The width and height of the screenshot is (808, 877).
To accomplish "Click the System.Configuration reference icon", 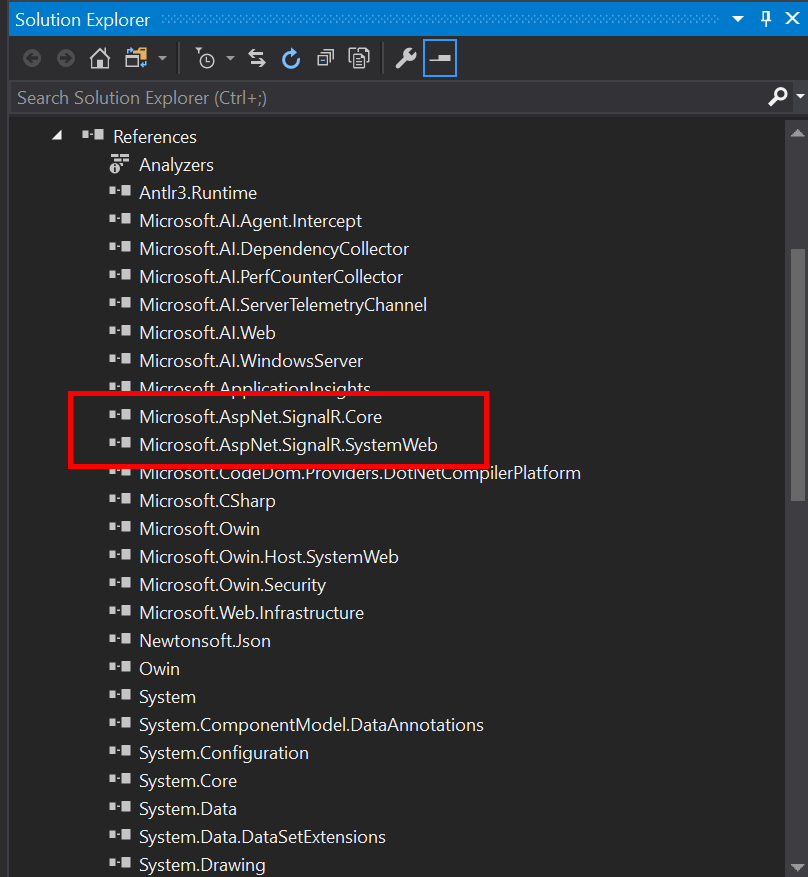I will (120, 751).
